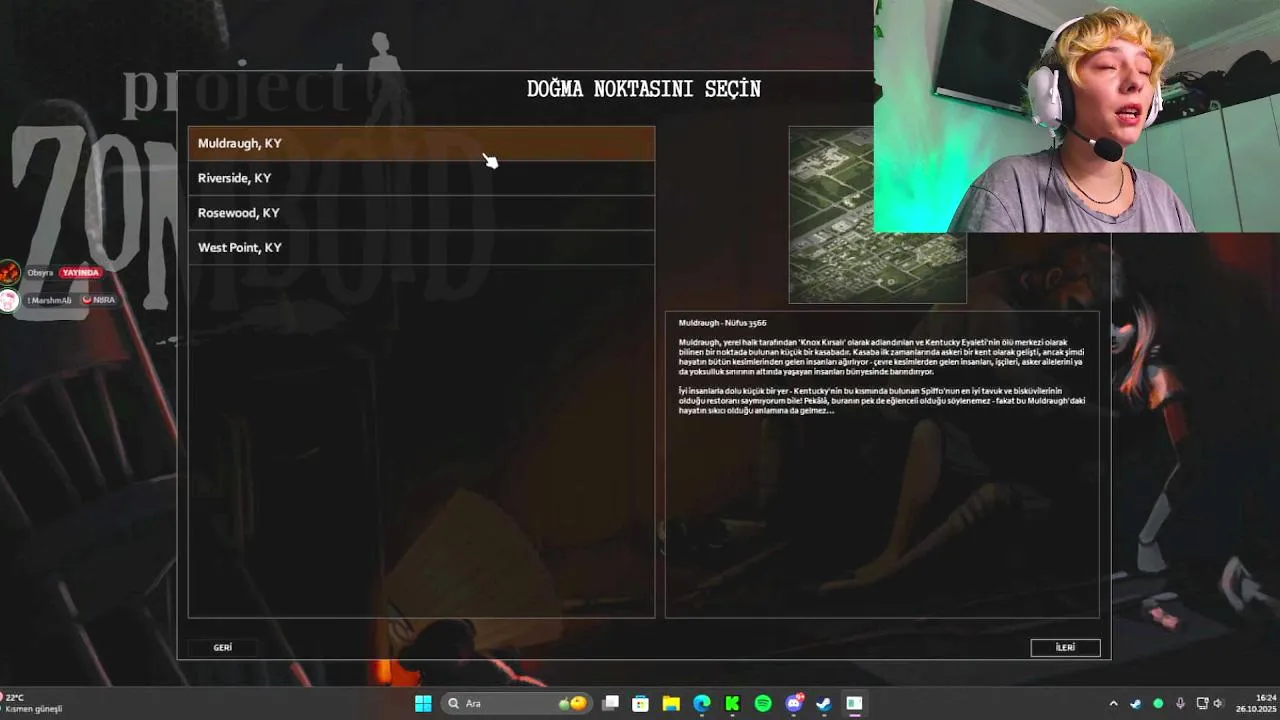Click the DOĞMA NOKTASINI SEÇİN title
Screen dimensions: 1280x720
[x=644, y=89]
